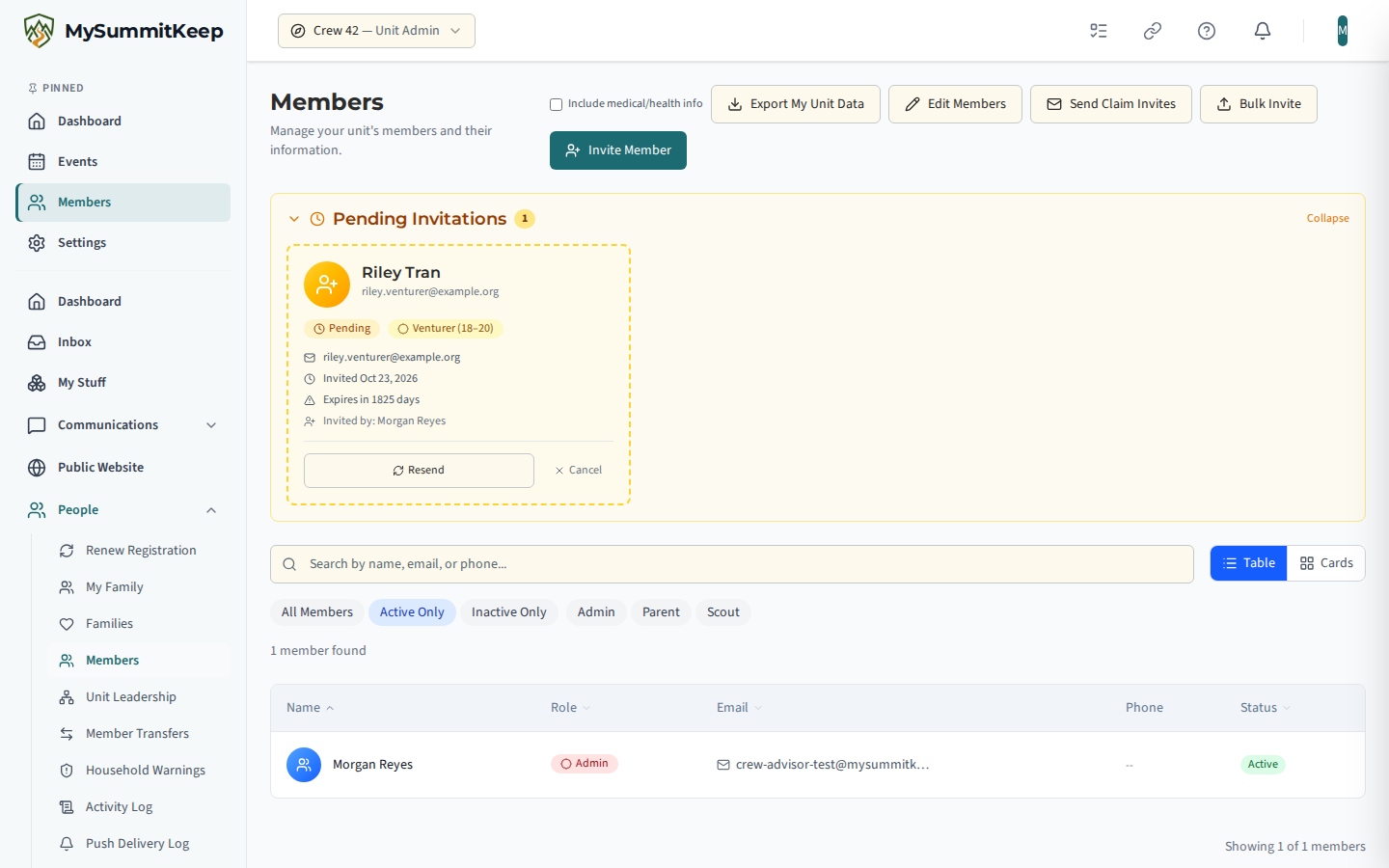1389x868 pixels.
Task: Open Unit Leadership page
Action: tap(139, 697)
